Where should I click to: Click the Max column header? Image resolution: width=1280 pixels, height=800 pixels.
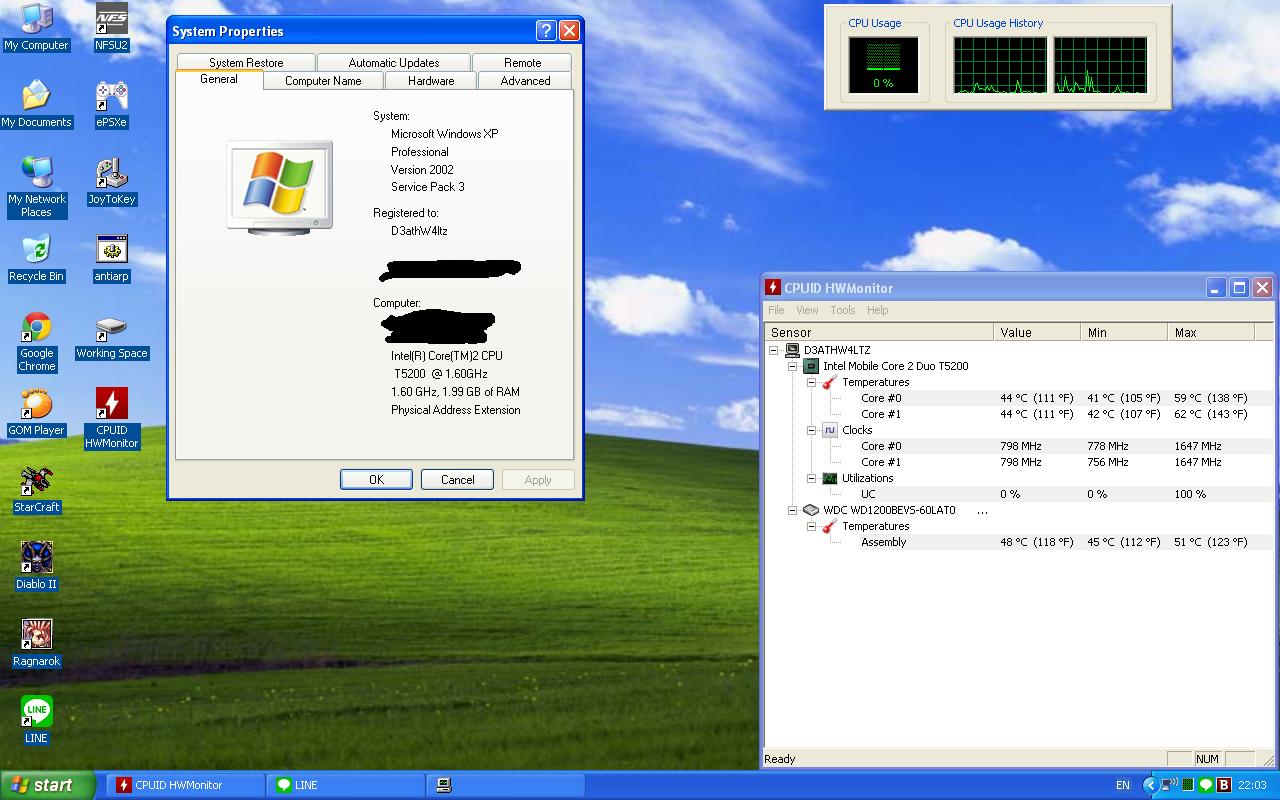click(1211, 332)
